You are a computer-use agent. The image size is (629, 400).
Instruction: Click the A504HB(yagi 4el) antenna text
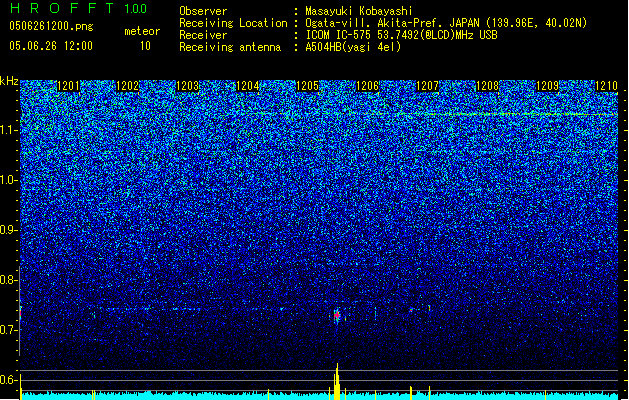(353, 47)
